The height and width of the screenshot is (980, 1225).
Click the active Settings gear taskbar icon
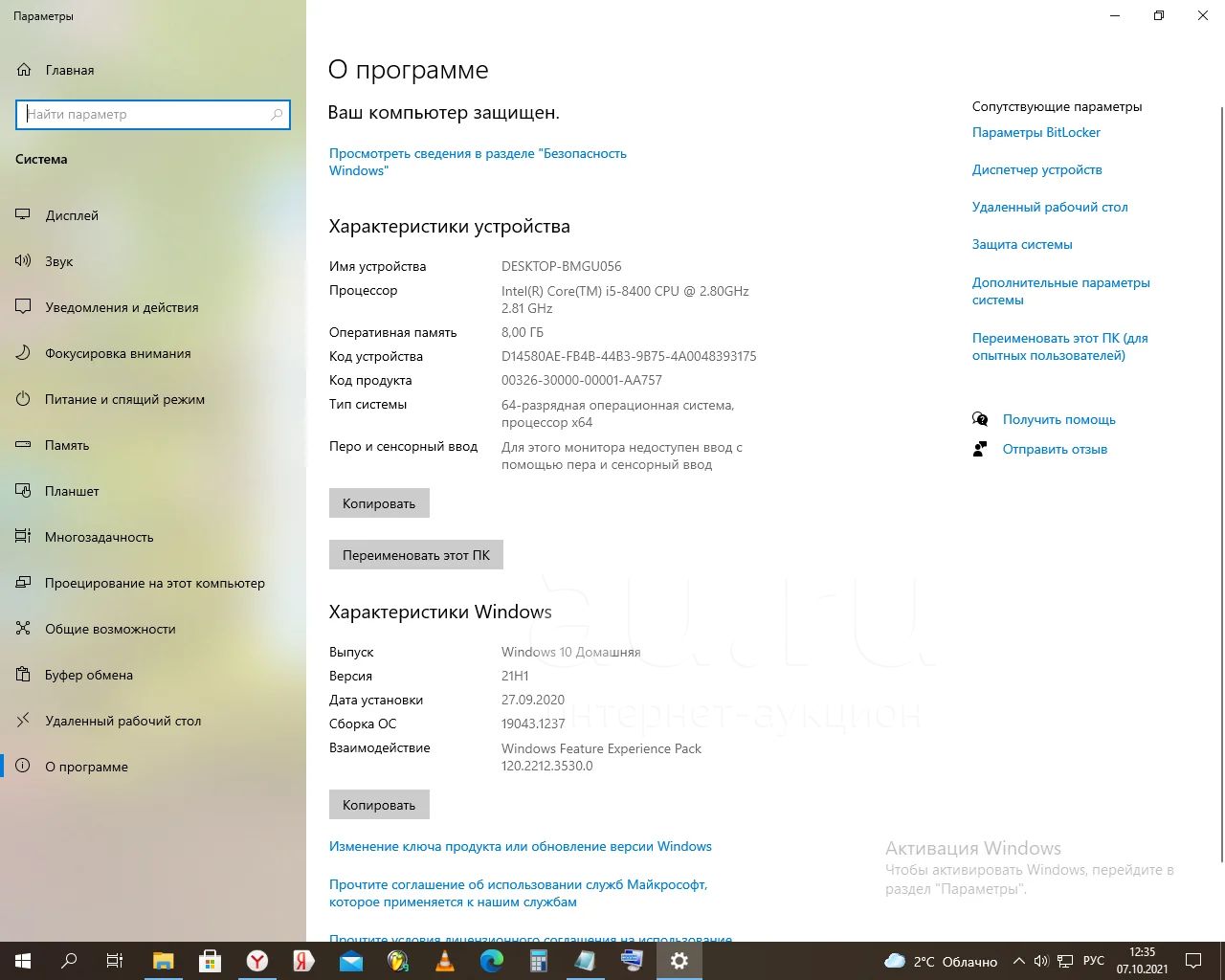point(679,961)
